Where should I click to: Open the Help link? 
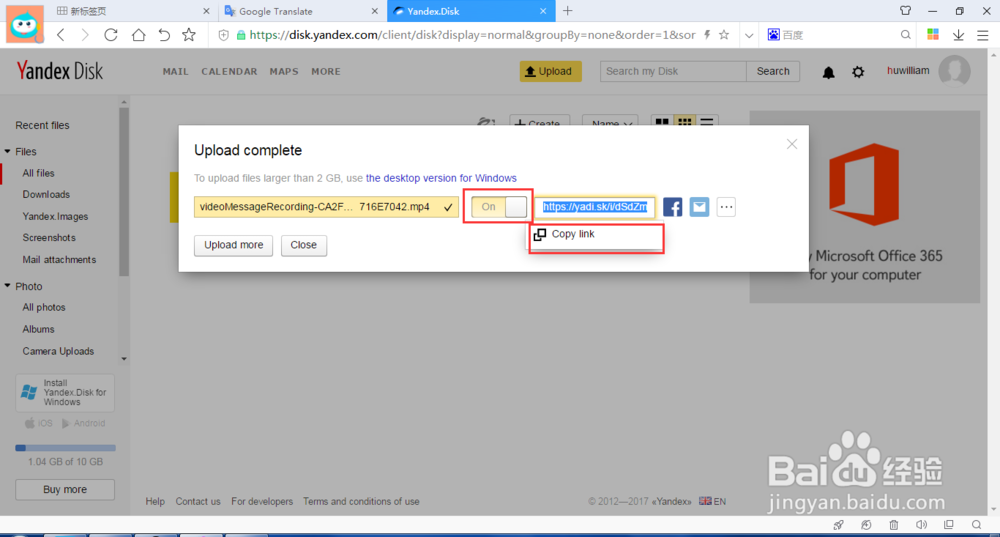coord(155,502)
